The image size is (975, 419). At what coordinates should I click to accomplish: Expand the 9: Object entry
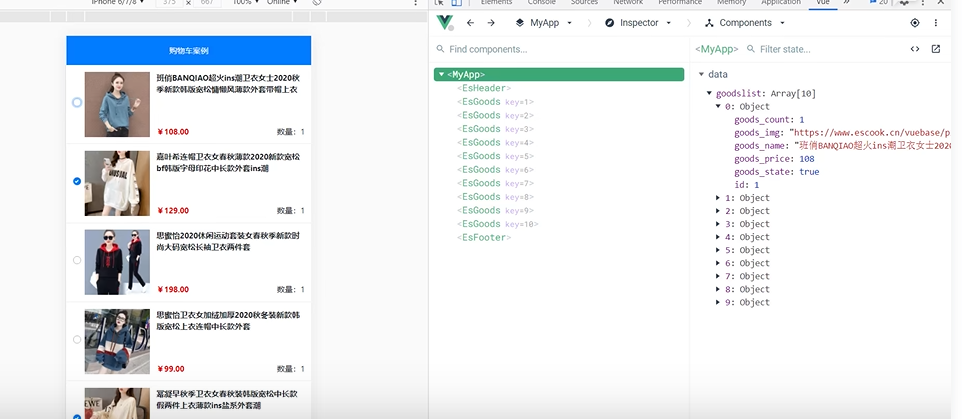tap(719, 302)
